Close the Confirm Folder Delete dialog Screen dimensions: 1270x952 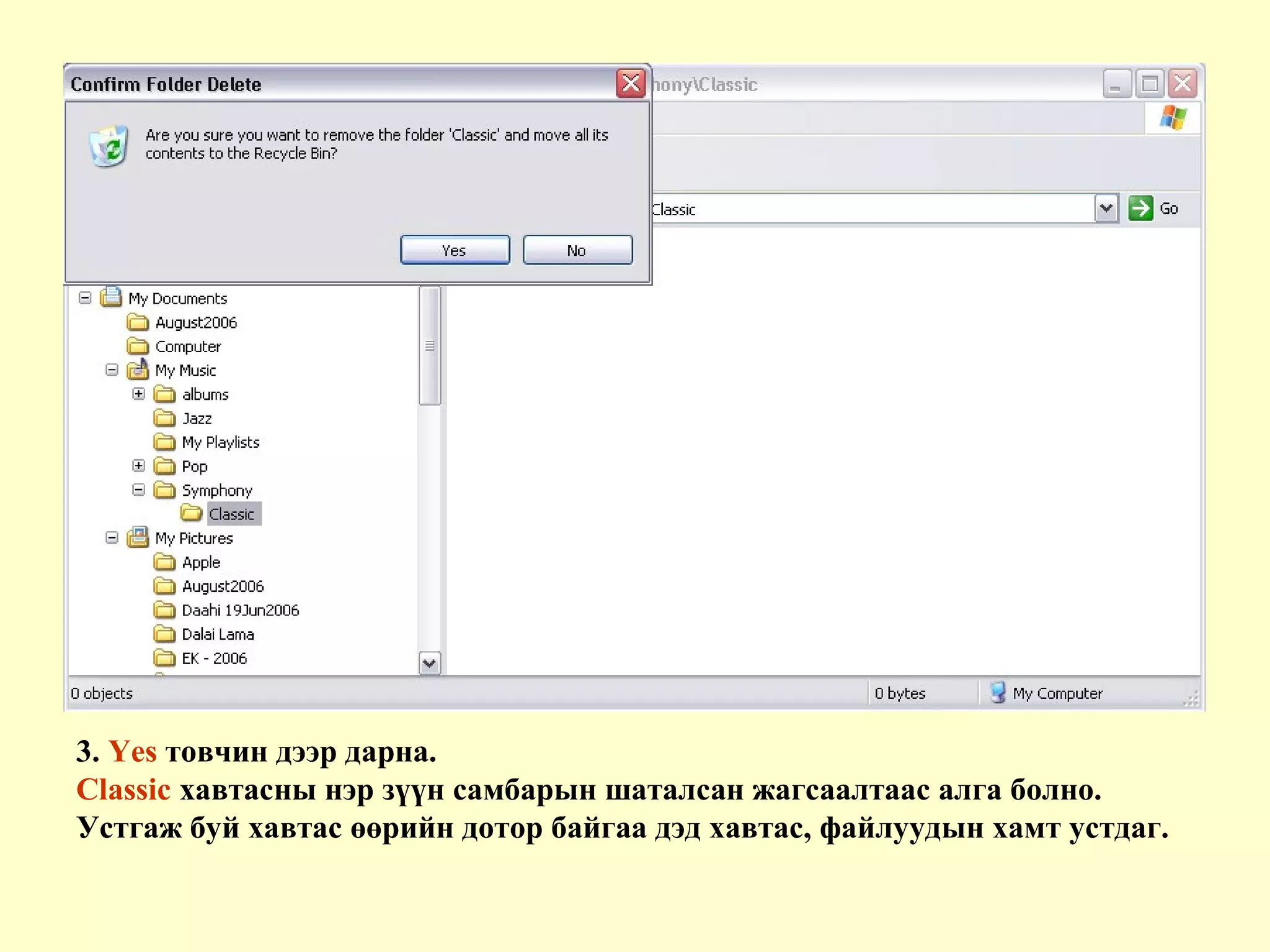click(631, 83)
